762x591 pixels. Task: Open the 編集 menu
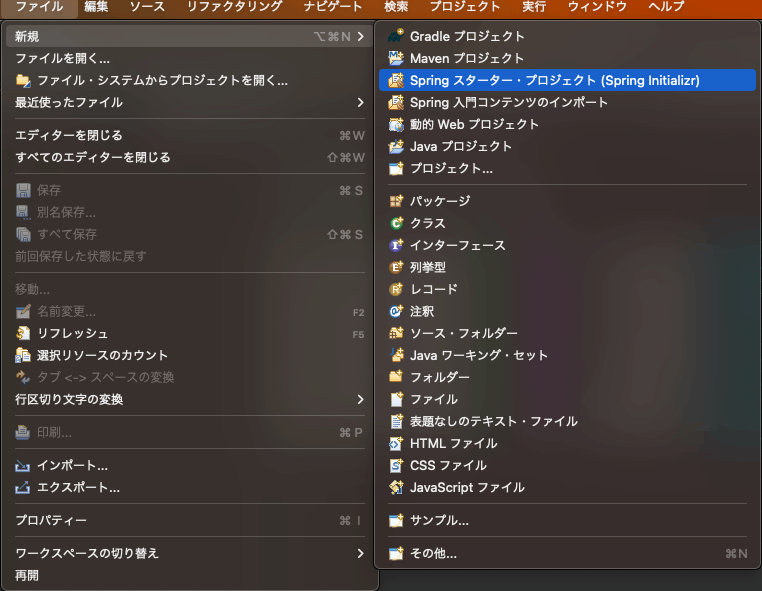tap(96, 7)
